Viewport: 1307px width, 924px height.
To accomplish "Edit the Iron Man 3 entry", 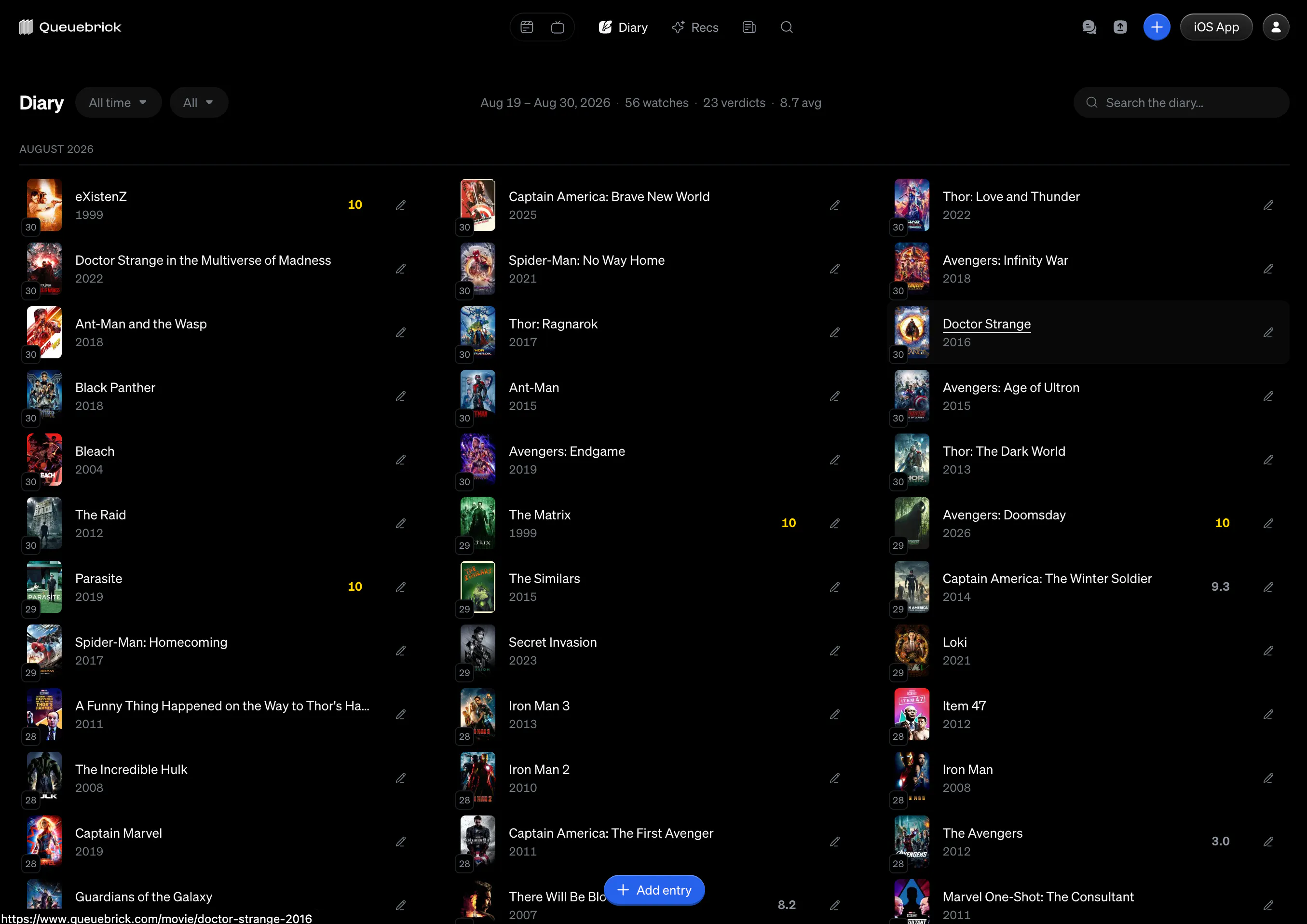I will point(834,715).
